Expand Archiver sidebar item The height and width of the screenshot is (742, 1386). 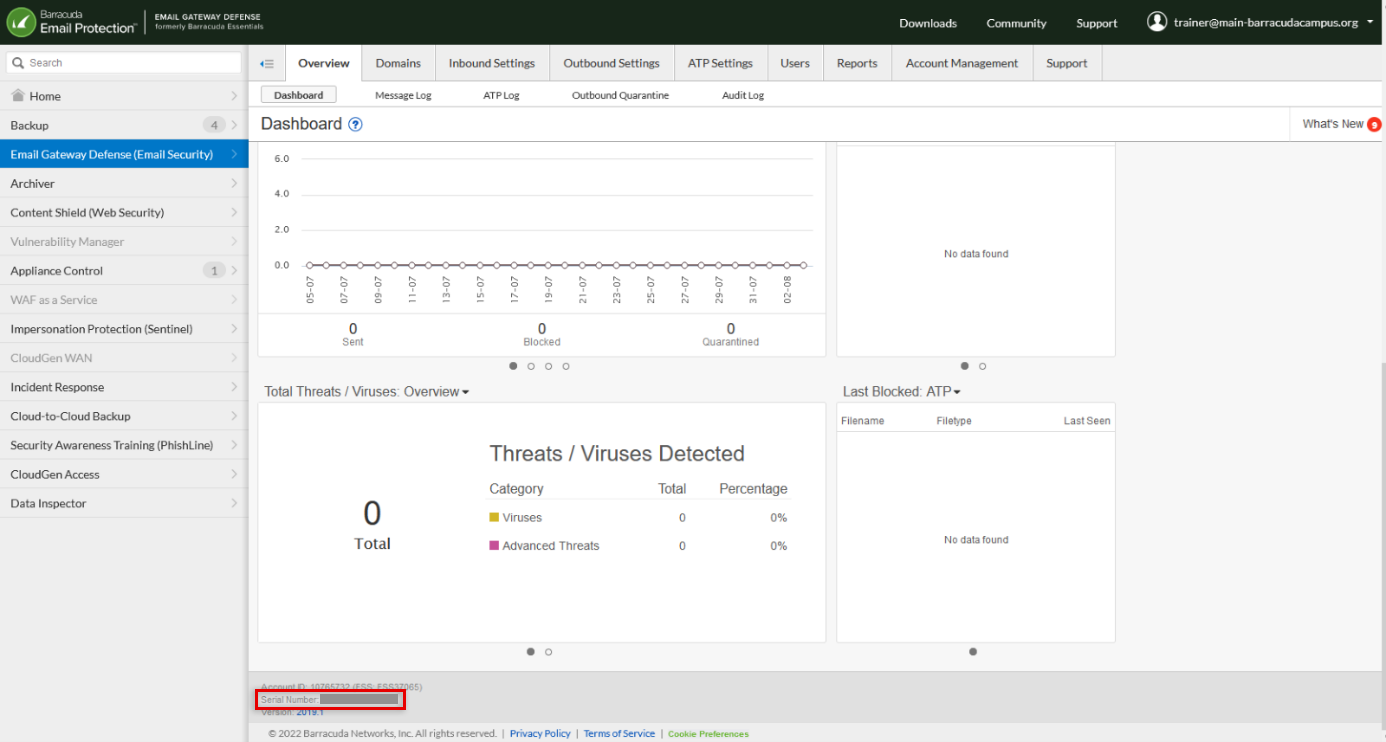(124, 183)
